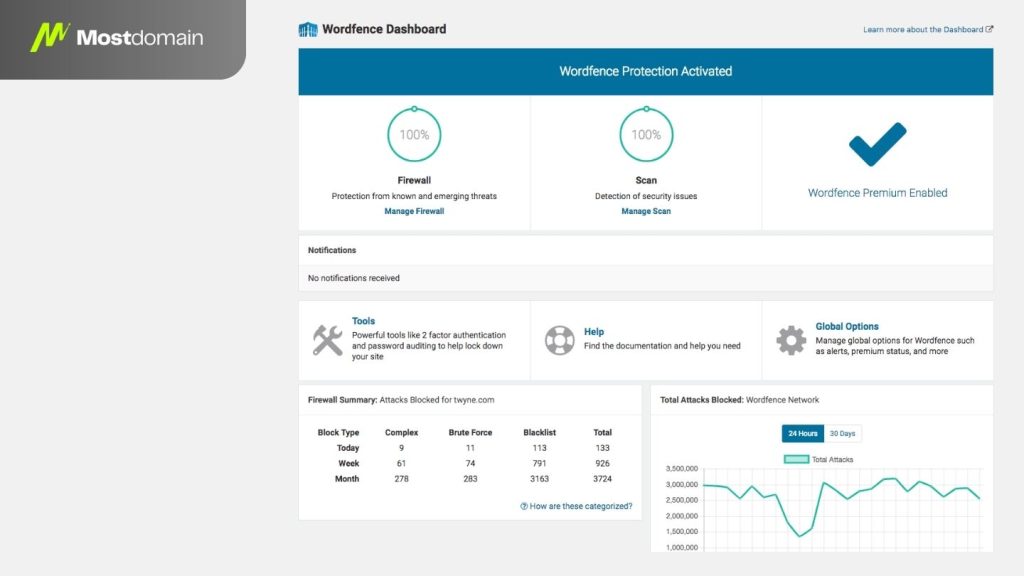The image size is (1024, 576).
Task: Click the Complex column header
Action: (x=402, y=432)
